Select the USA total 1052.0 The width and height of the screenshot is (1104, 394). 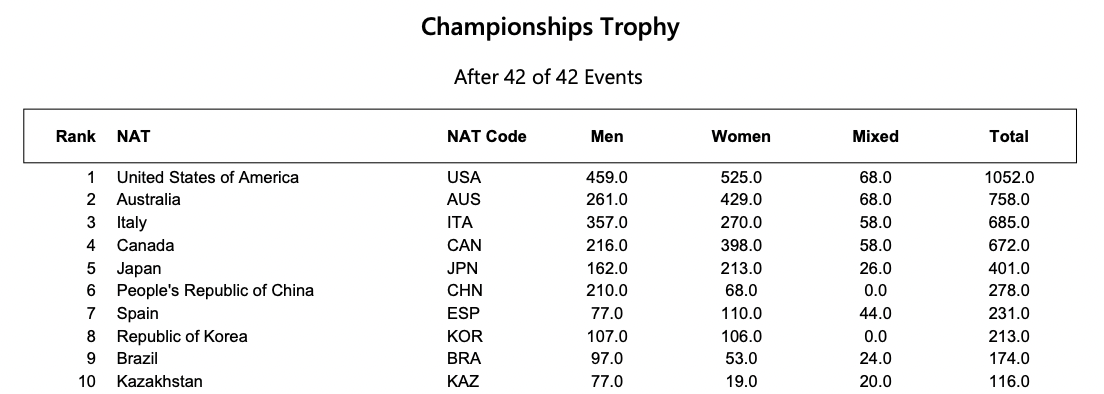[x=1009, y=177]
